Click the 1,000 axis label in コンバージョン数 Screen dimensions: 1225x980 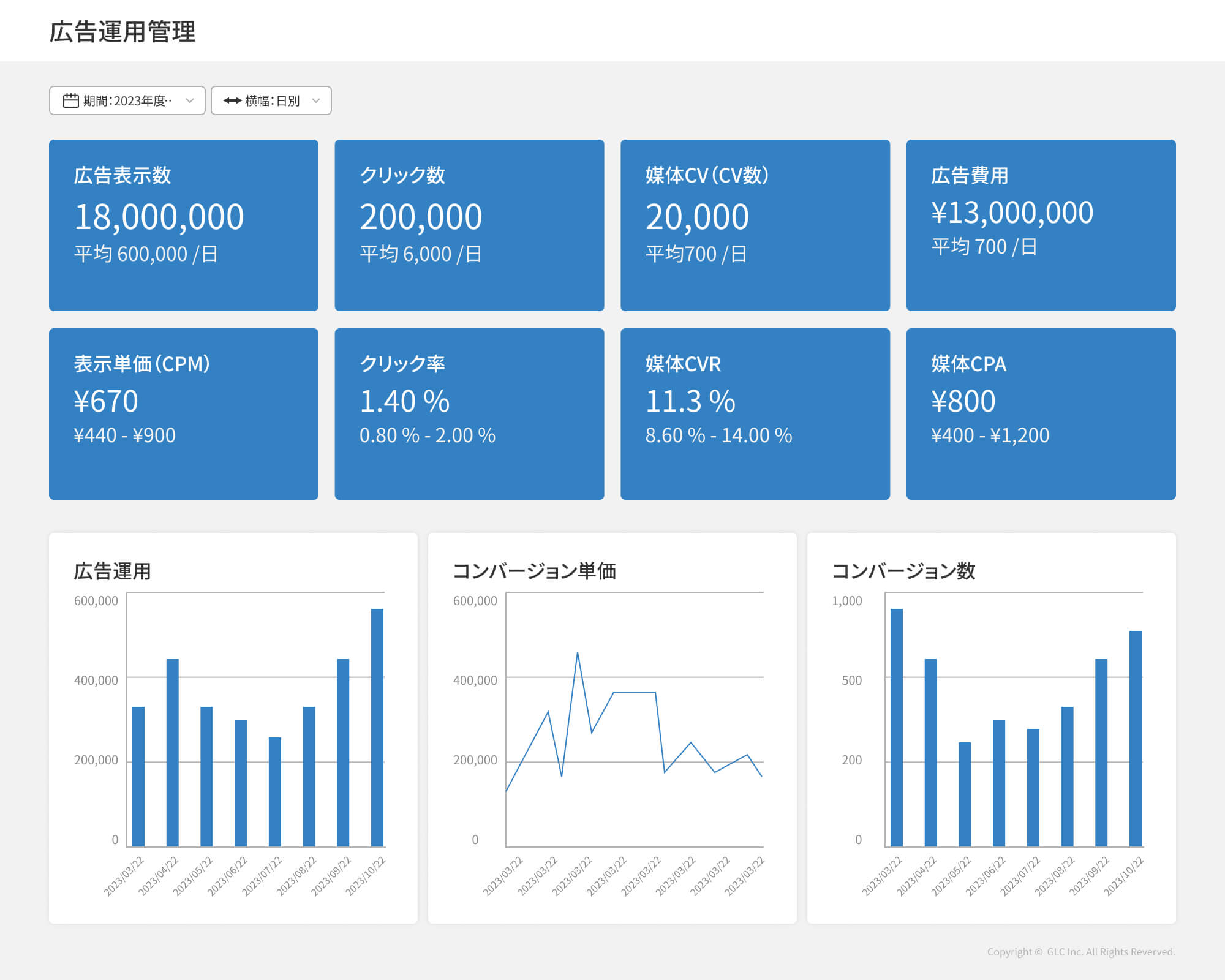pos(847,601)
